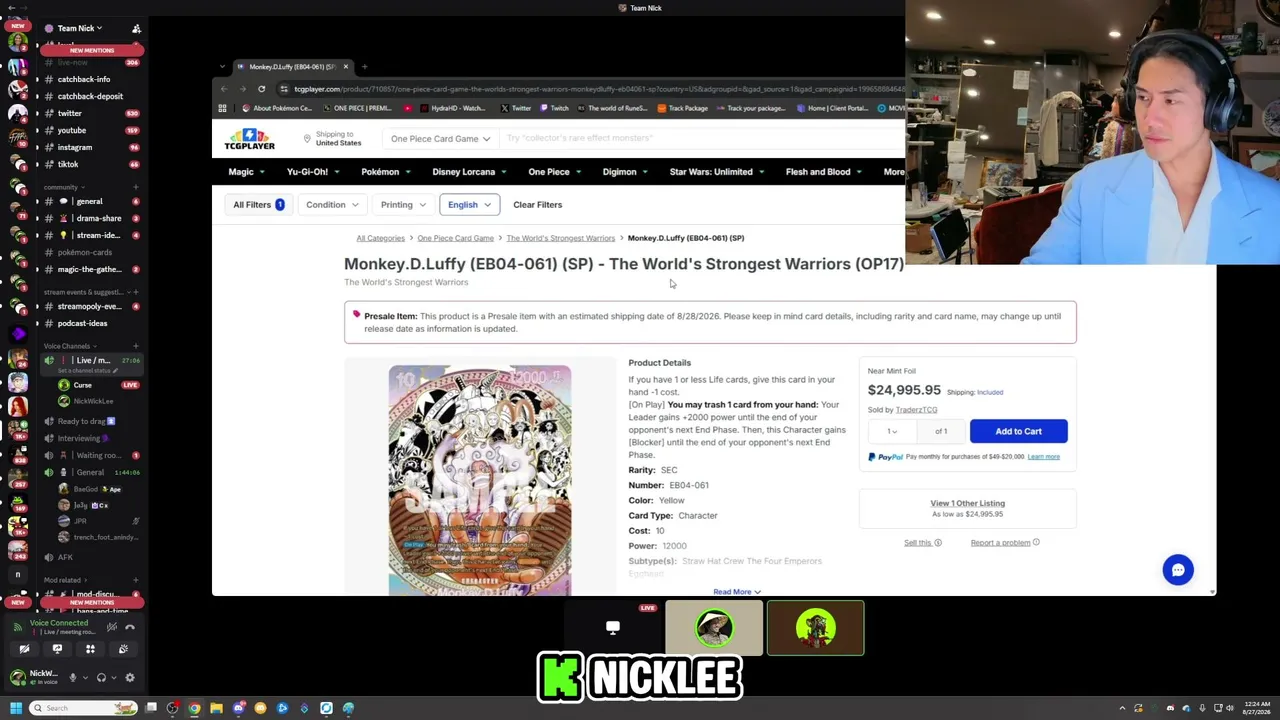Click the Monkey.D.Luffy card image

(480, 480)
